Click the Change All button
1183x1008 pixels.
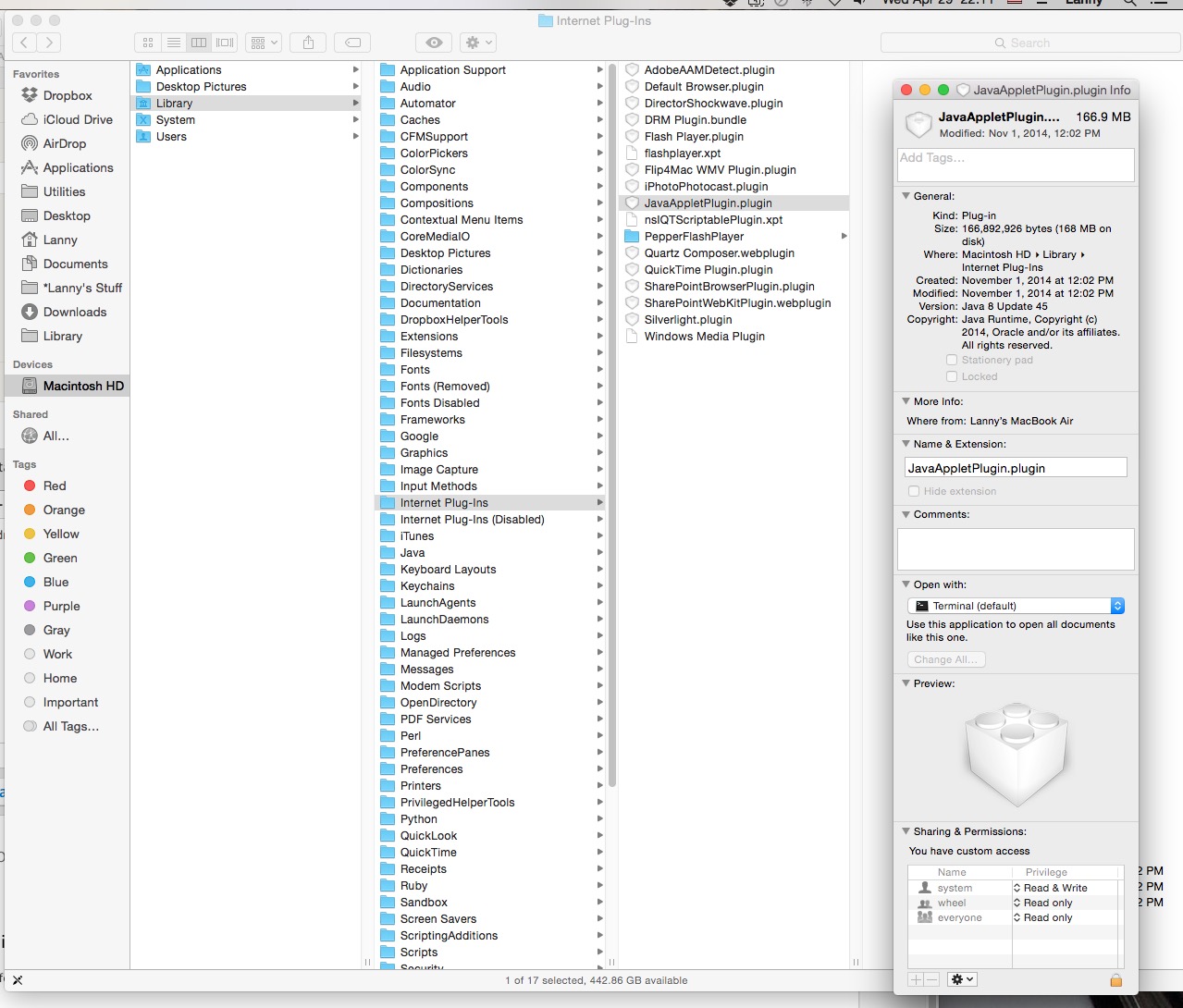[946, 659]
